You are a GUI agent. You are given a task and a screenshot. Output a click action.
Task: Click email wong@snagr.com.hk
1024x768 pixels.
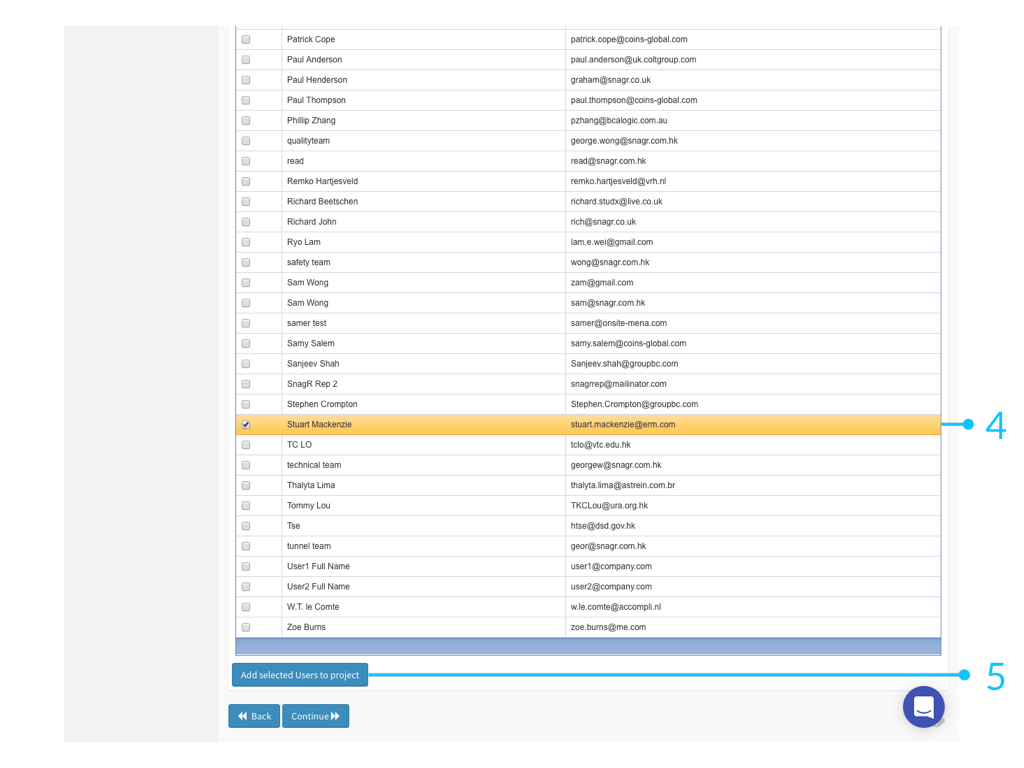[610, 262]
